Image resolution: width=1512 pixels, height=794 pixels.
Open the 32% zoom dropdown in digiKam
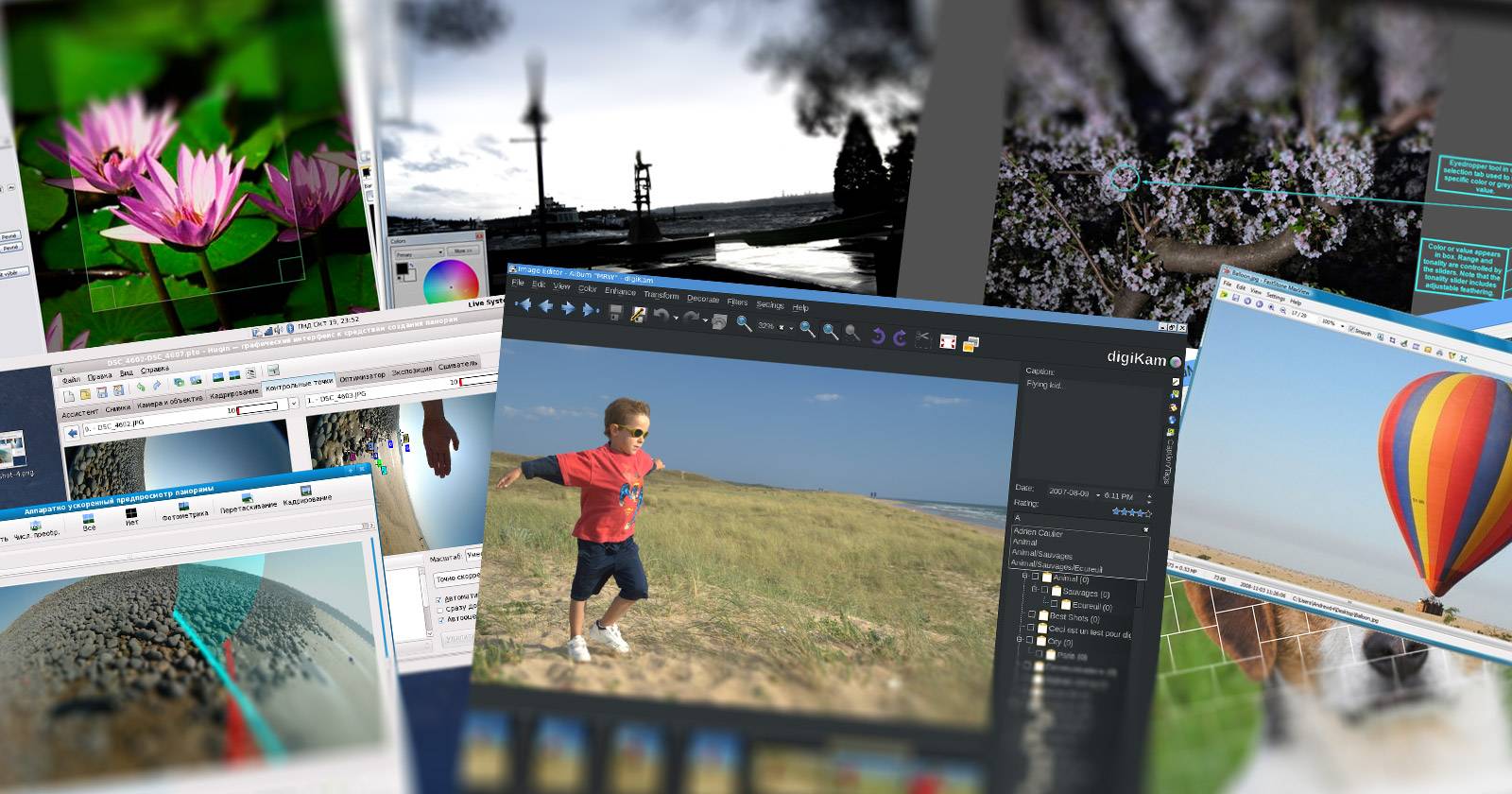tap(792, 328)
